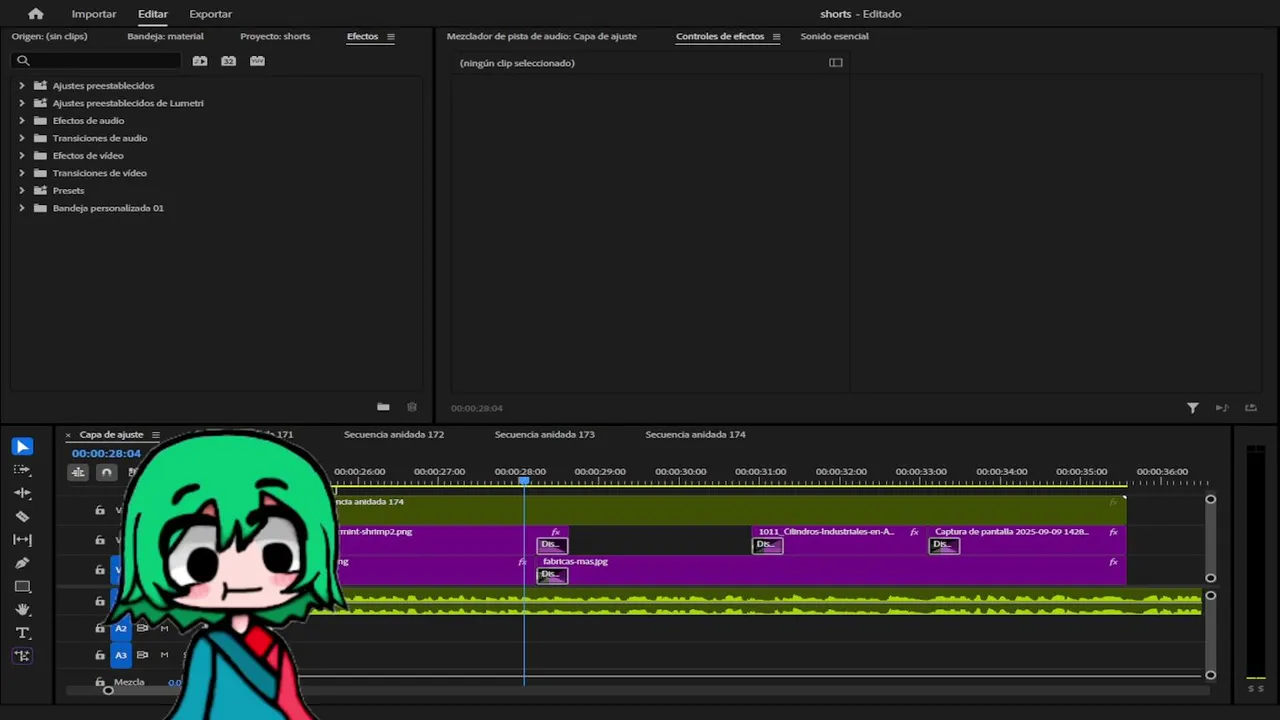Image resolution: width=1280 pixels, height=720 pixels.
Task: Close Capa de ajuste sequence tab
Action: coord(68,435)
